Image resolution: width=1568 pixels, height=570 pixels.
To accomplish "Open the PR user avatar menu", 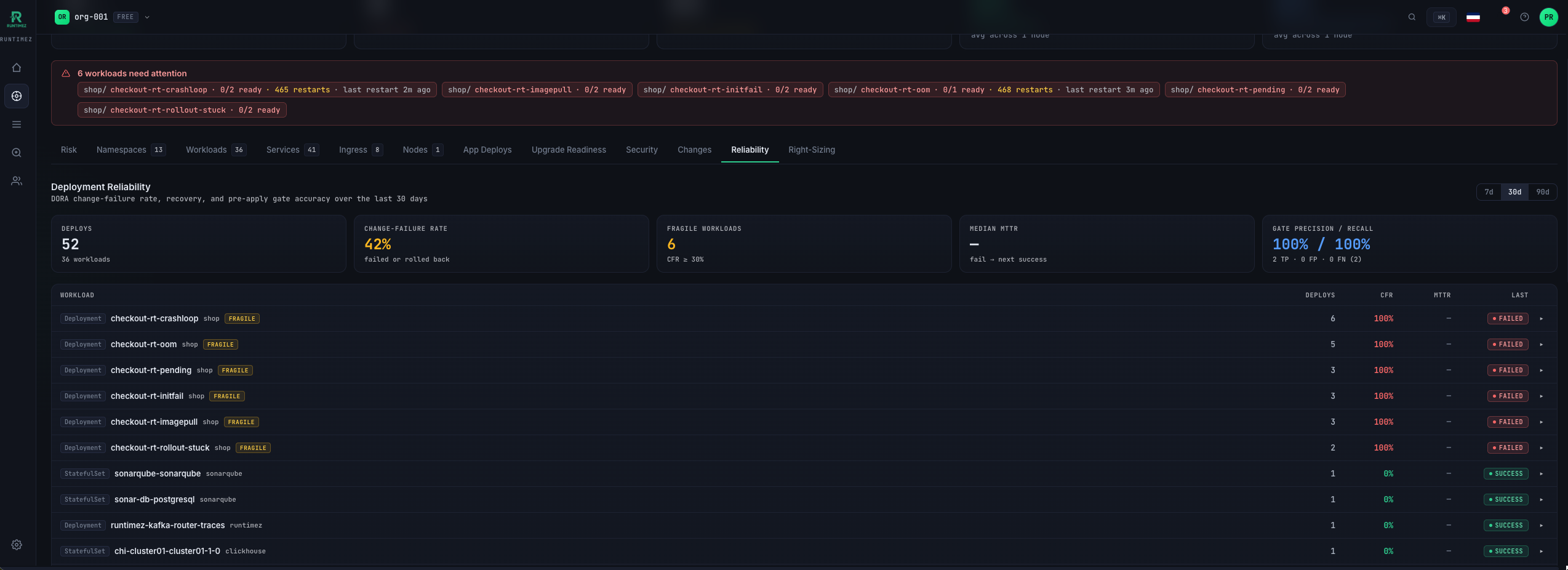I will point(1549,17).
